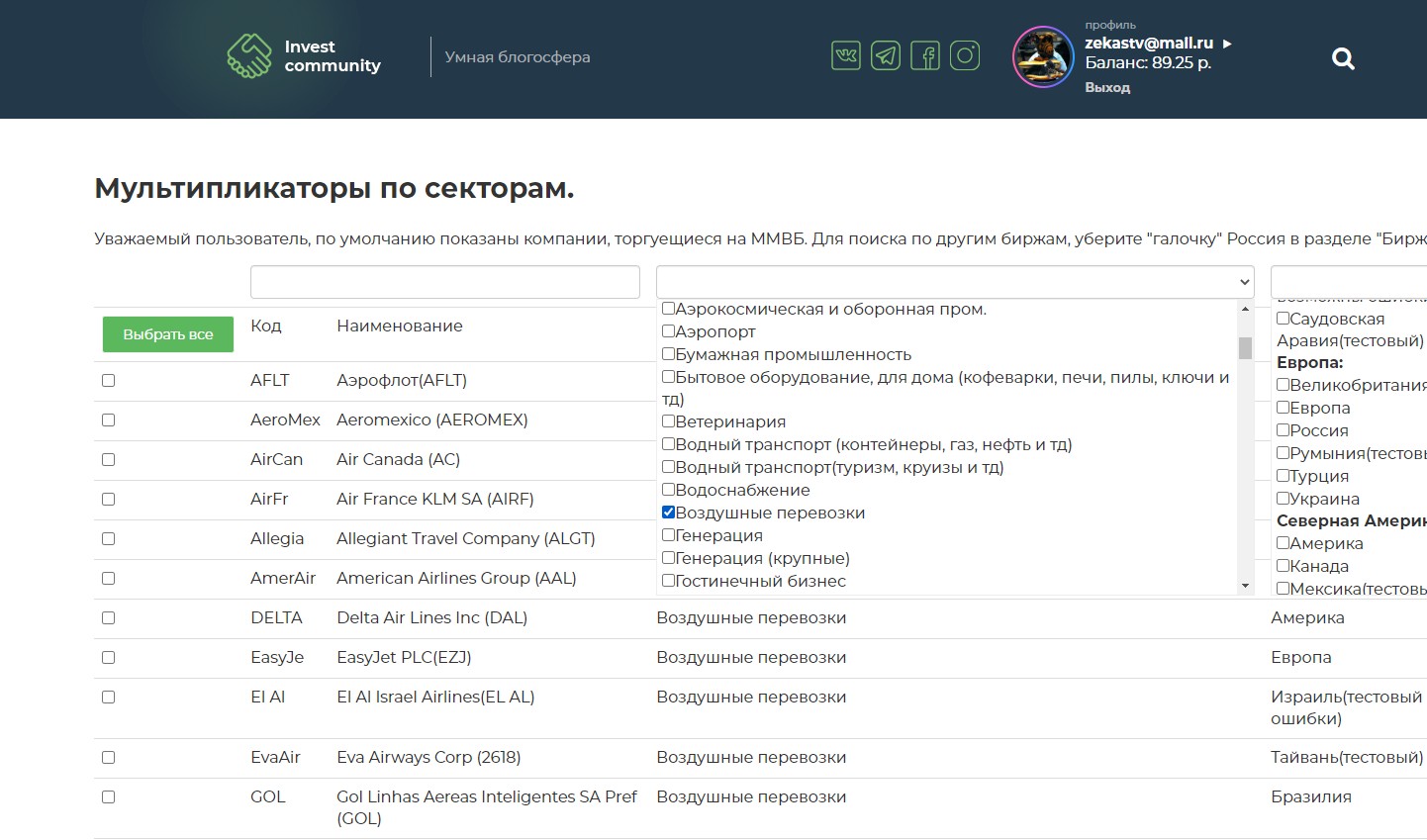Check the Аэропорт sector option
The width and height of the screenshot is (1427, 840).
pos(668,331)
